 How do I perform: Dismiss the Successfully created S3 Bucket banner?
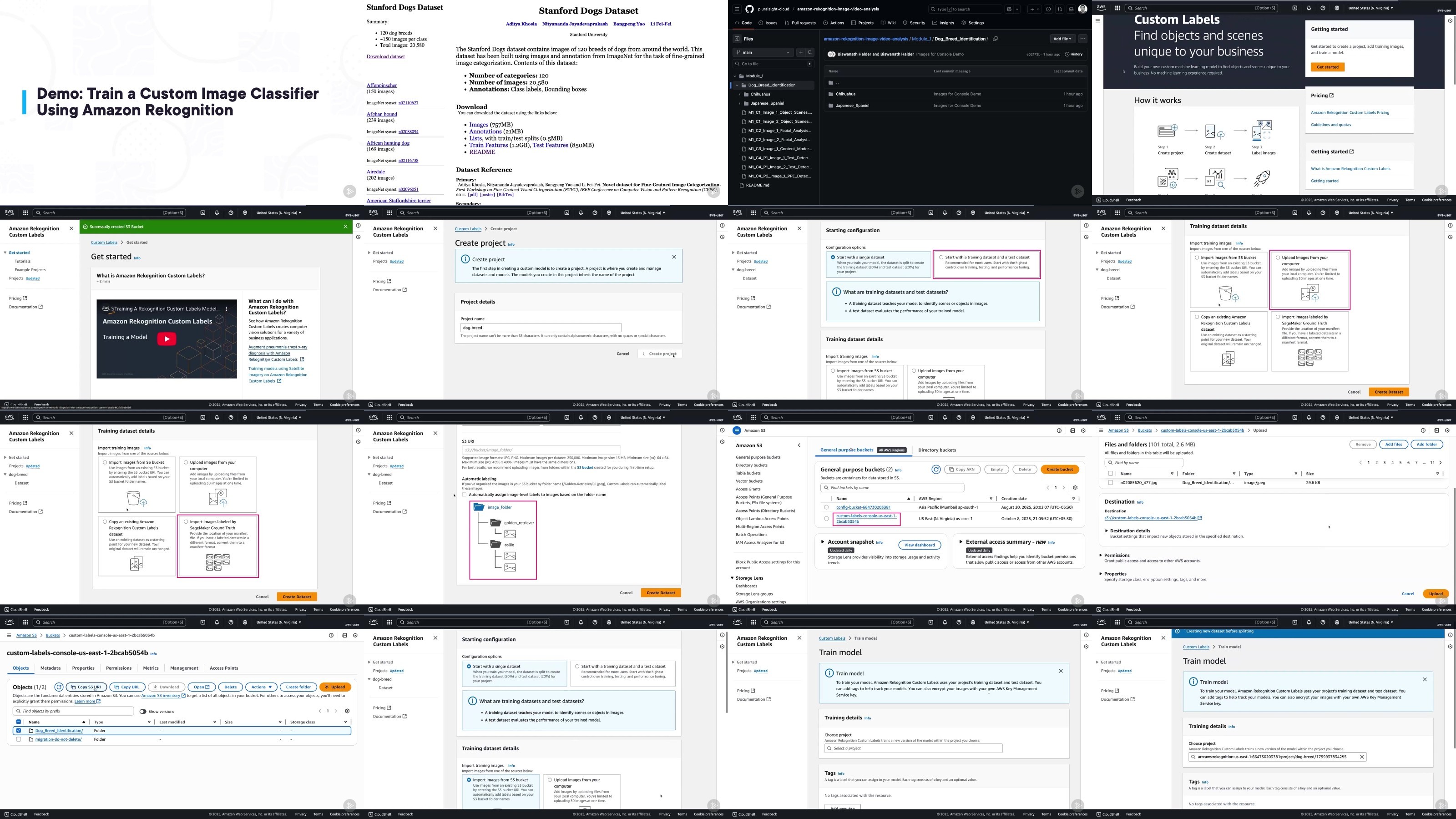[x=345, y=227]
